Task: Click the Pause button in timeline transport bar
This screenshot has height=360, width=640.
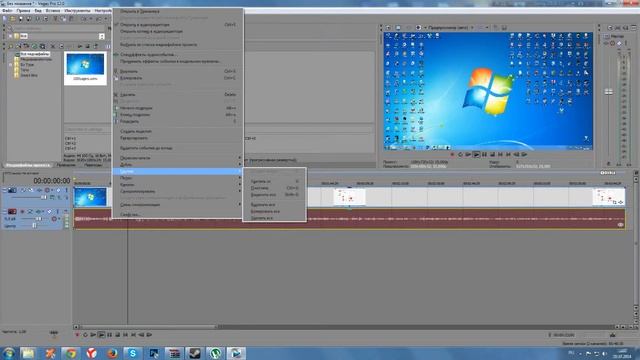Action: (109, 335)
